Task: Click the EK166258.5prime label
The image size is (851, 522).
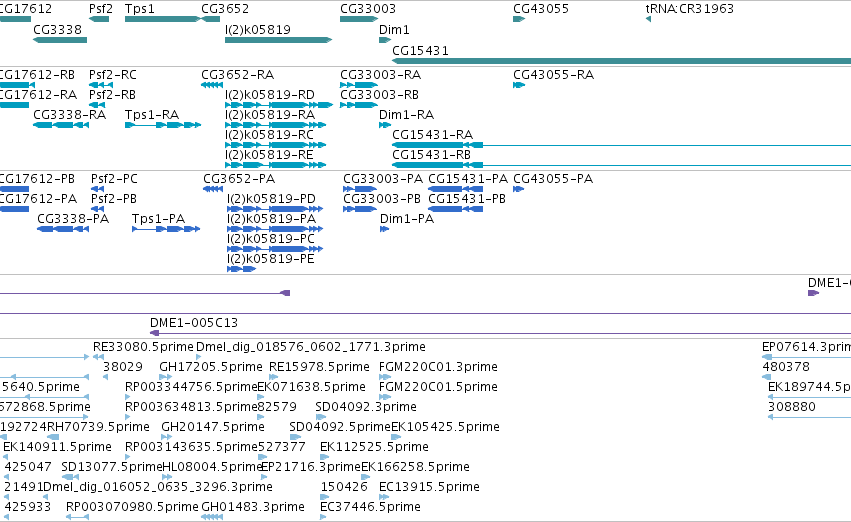Action: pos(415,467)
